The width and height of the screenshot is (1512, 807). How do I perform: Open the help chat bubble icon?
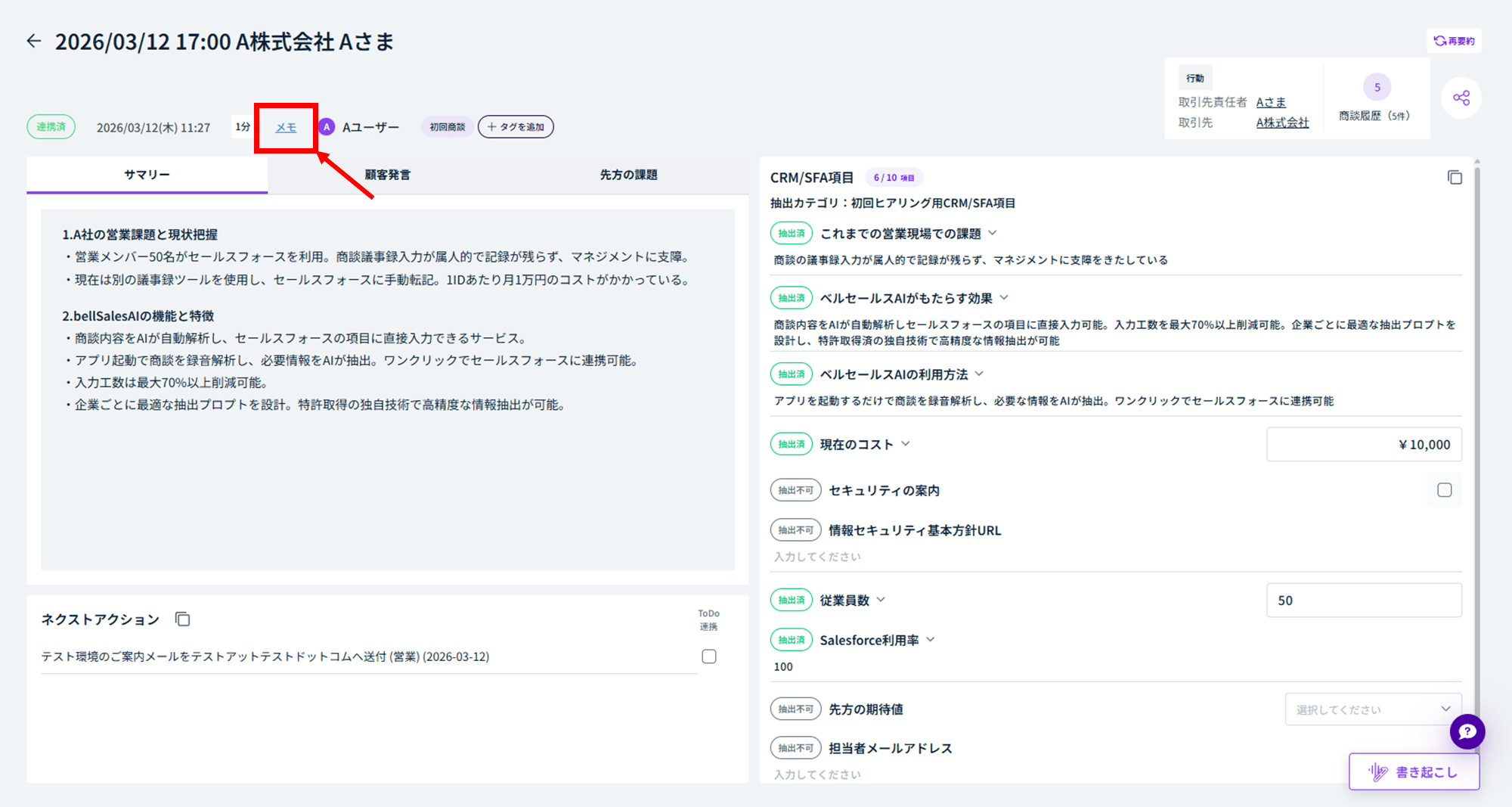point(1467,731)
